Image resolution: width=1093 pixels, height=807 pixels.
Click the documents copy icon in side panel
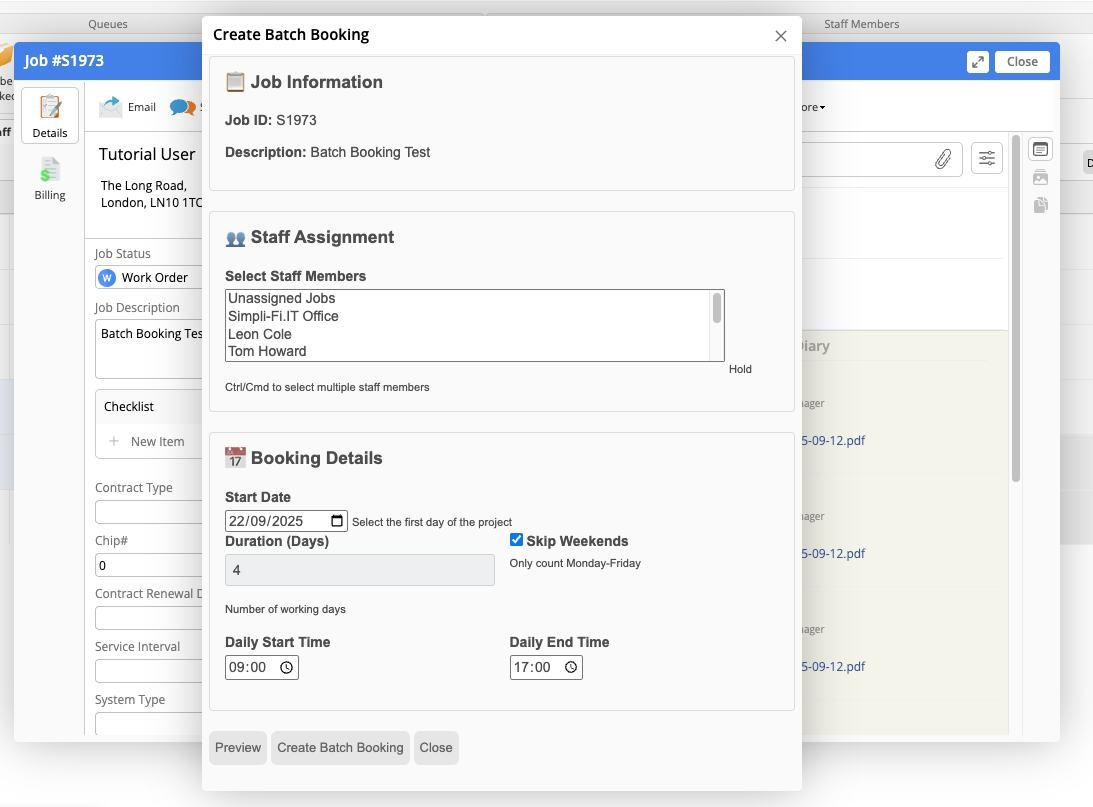pyautogui.click(x=1040, y=205)
